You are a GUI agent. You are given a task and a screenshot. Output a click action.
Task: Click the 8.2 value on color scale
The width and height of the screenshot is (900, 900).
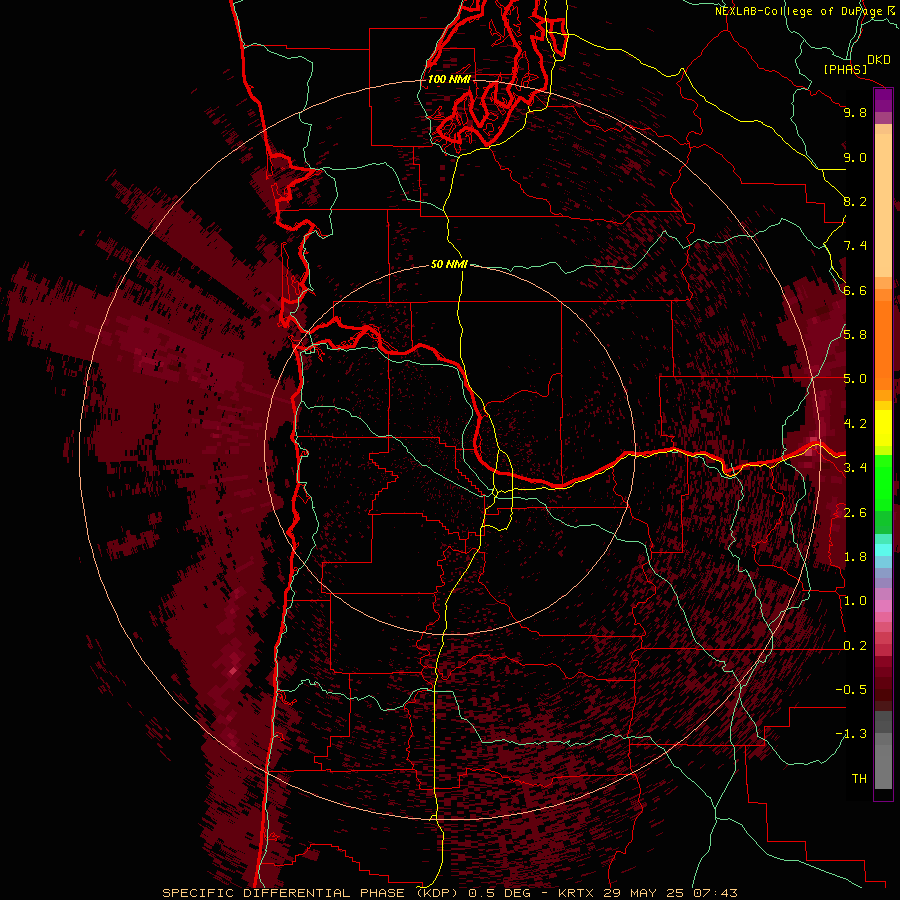click(855, 201)
